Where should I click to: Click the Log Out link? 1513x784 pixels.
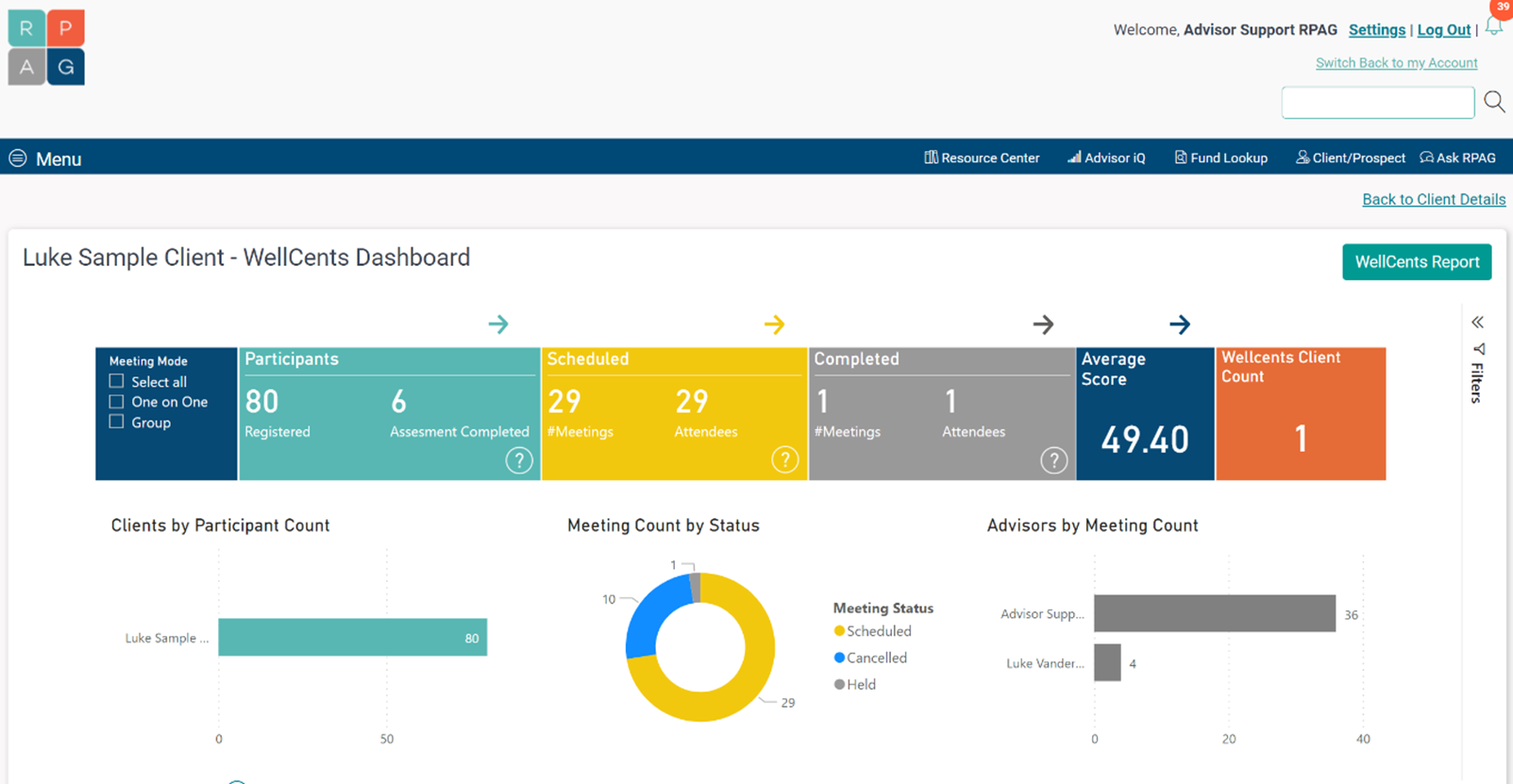point(1444,30)
